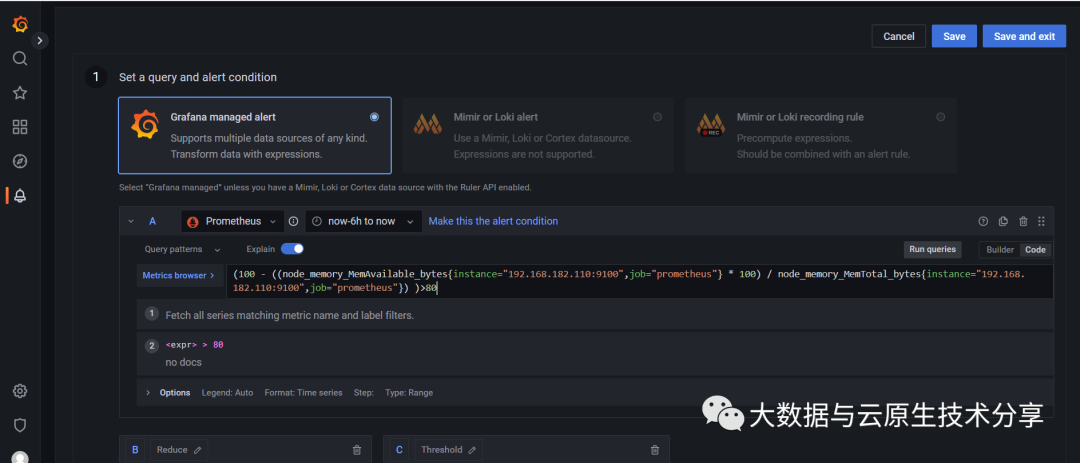Viewport: 1080px width, 463px height.
Task: Click into the PromQL query editor field
Action: (640, 280)
